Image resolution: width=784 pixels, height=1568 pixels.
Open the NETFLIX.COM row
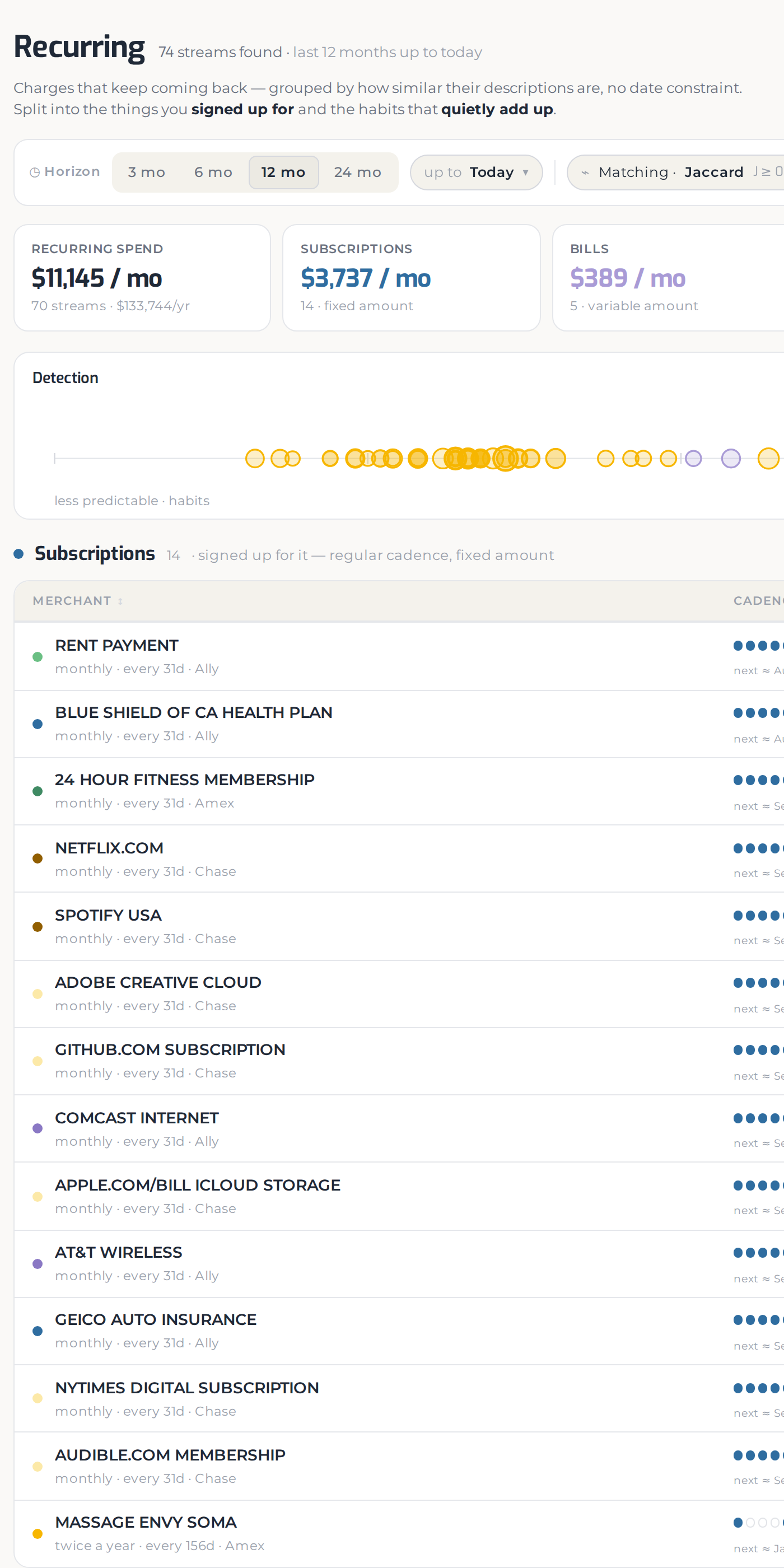click(x=399, y=859)
